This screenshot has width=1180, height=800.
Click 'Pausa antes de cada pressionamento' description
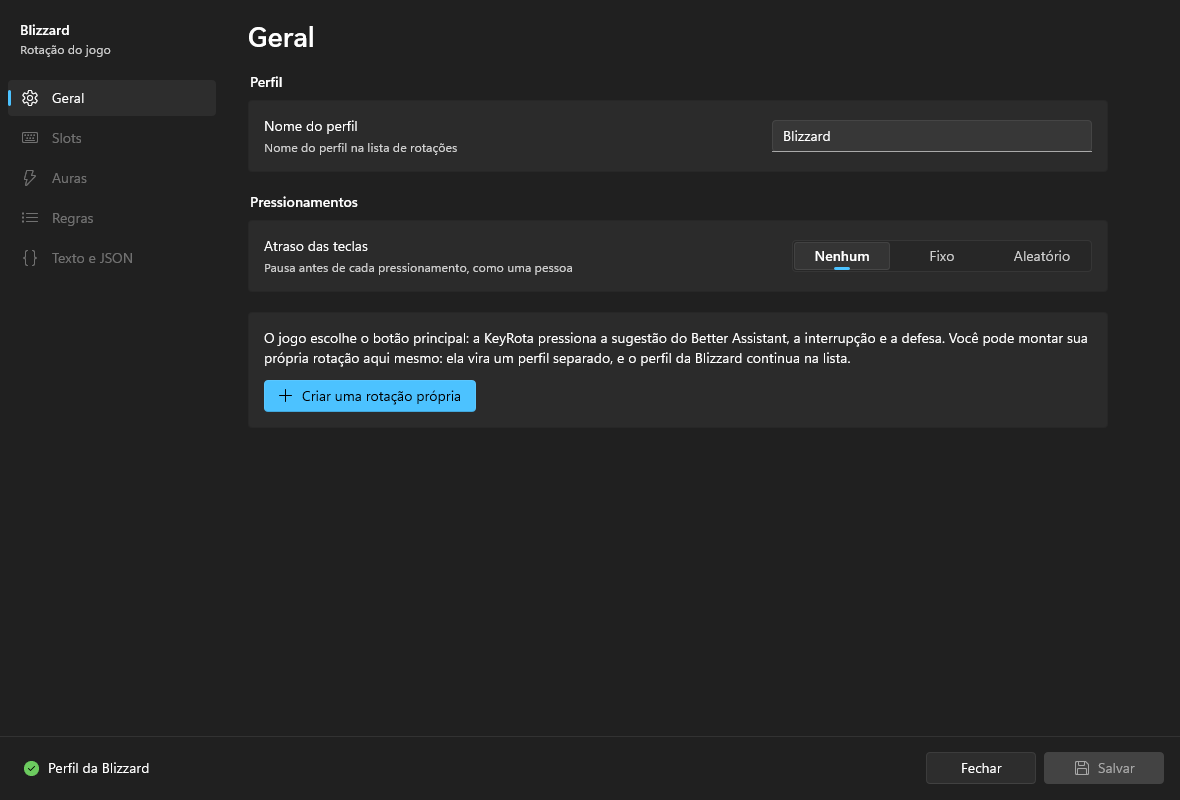tap(418, 268)
